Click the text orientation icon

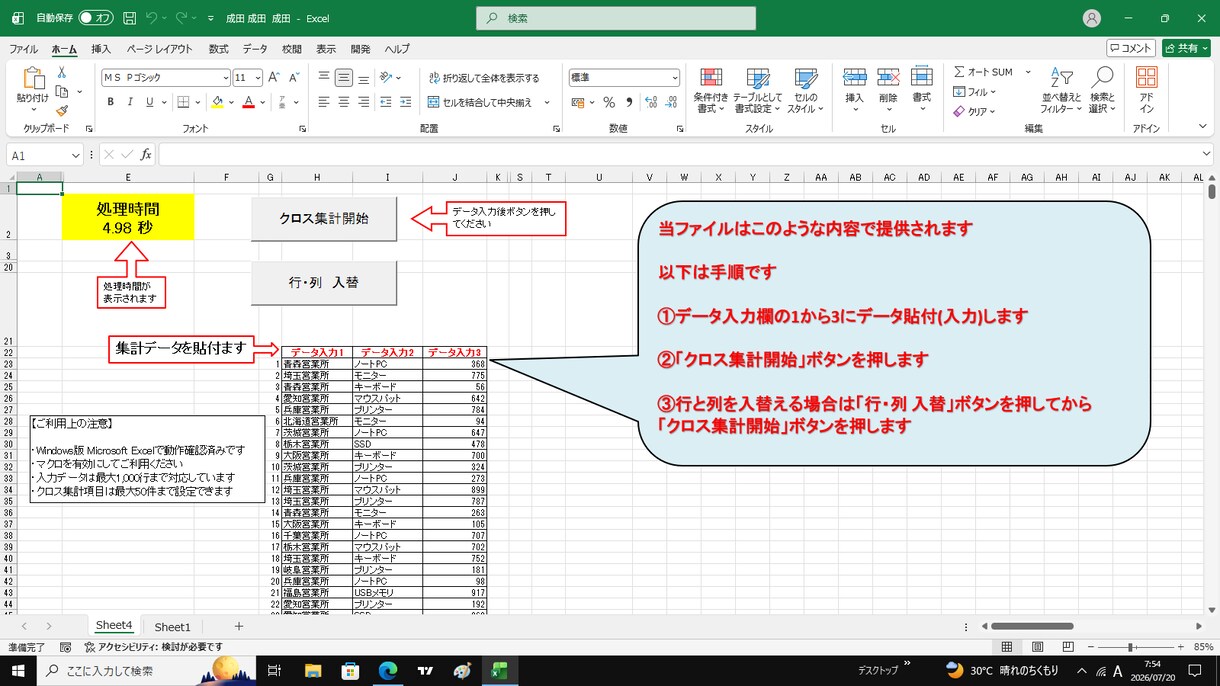385,77
